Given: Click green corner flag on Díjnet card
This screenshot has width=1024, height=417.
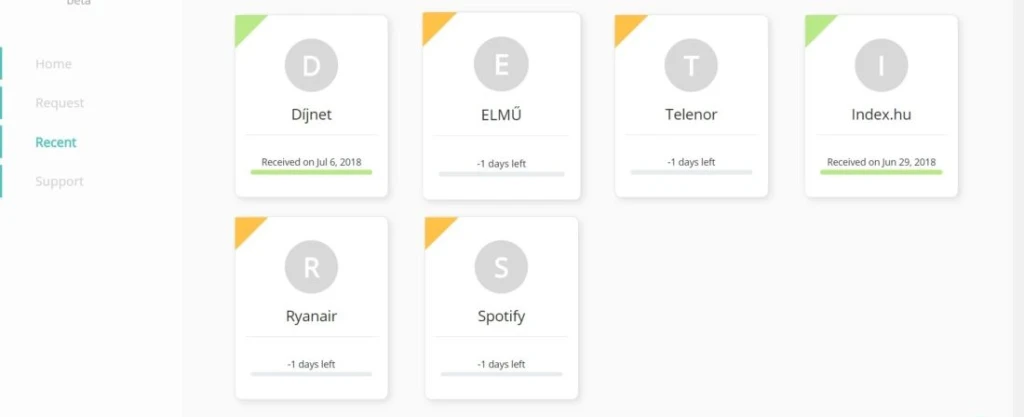Looking at the screenshot, I should coord(245,25).
